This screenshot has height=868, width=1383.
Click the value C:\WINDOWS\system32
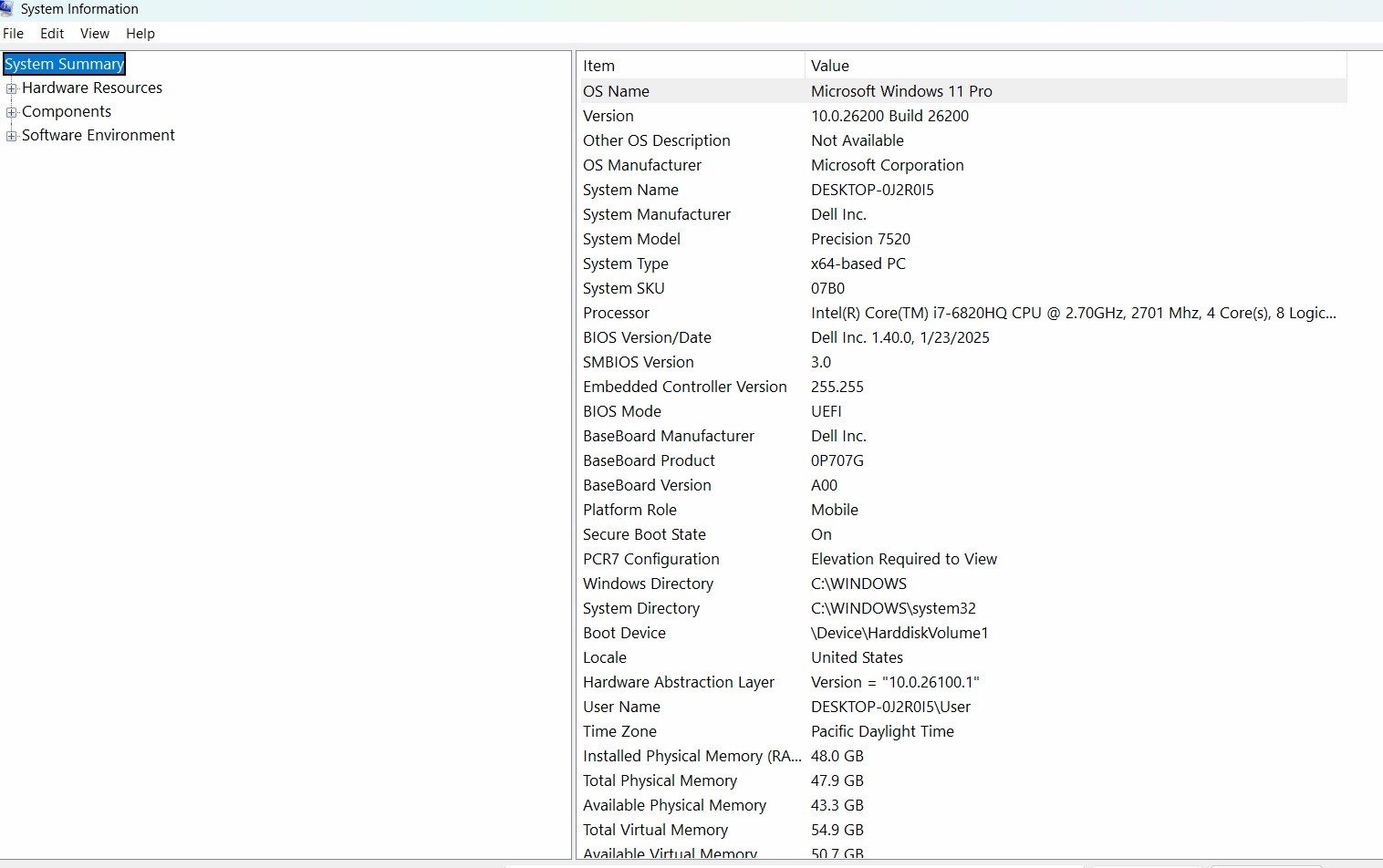[893, 608]
